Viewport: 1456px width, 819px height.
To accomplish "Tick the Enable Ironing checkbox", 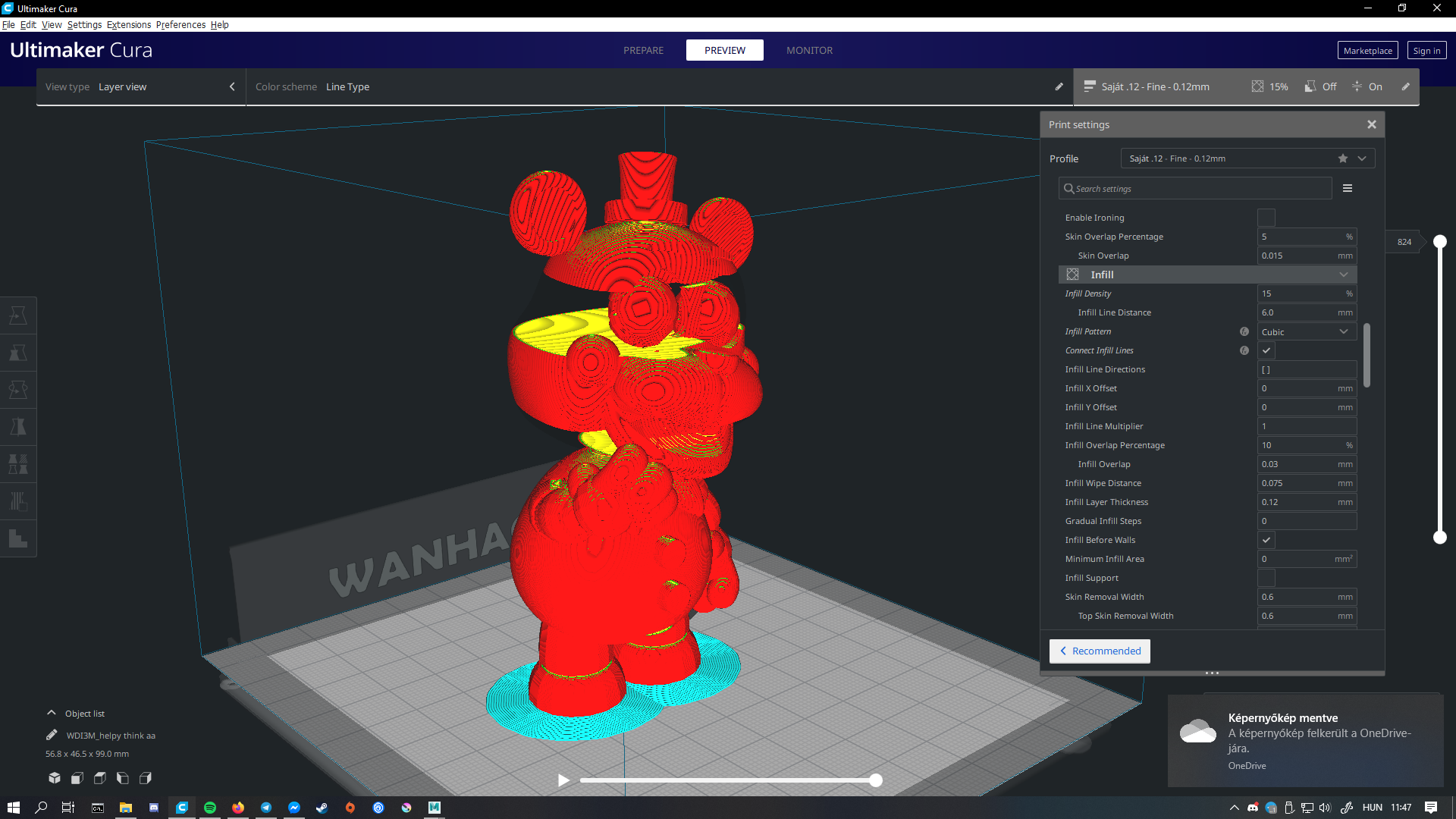I will tap(1266, 218).
